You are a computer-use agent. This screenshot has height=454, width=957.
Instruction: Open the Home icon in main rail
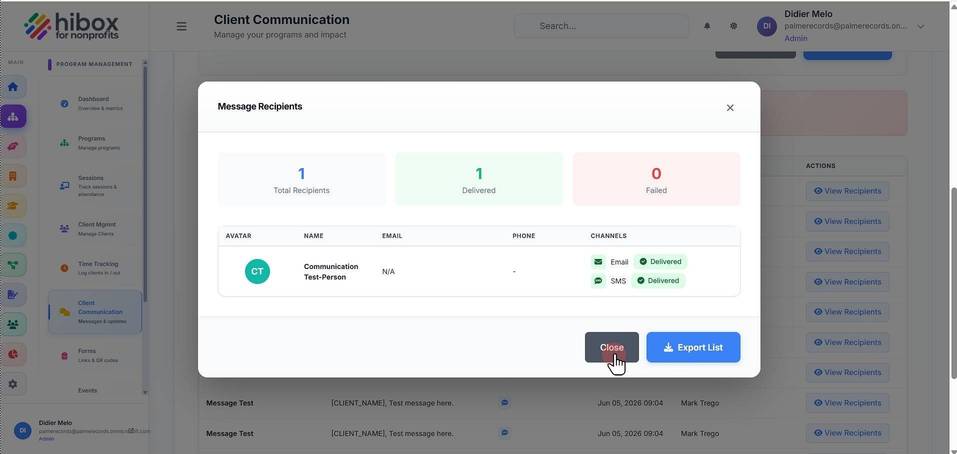click(x=13, y=87)
